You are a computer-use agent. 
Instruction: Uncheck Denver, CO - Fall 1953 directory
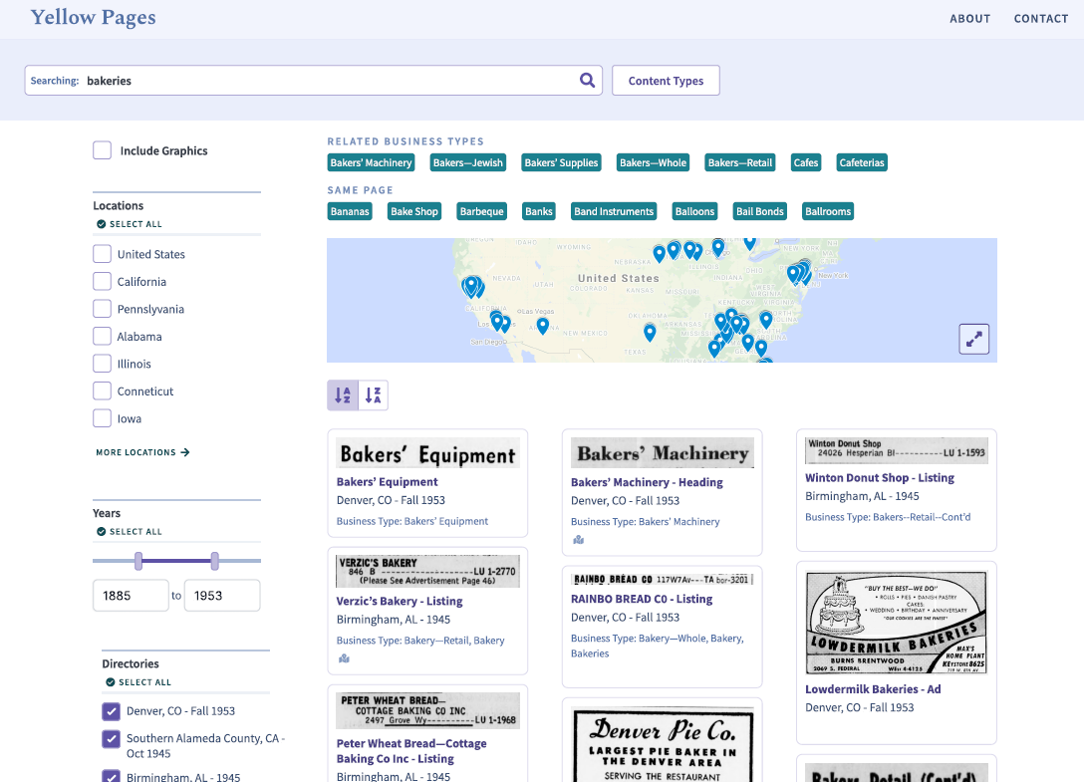[111, 711]
